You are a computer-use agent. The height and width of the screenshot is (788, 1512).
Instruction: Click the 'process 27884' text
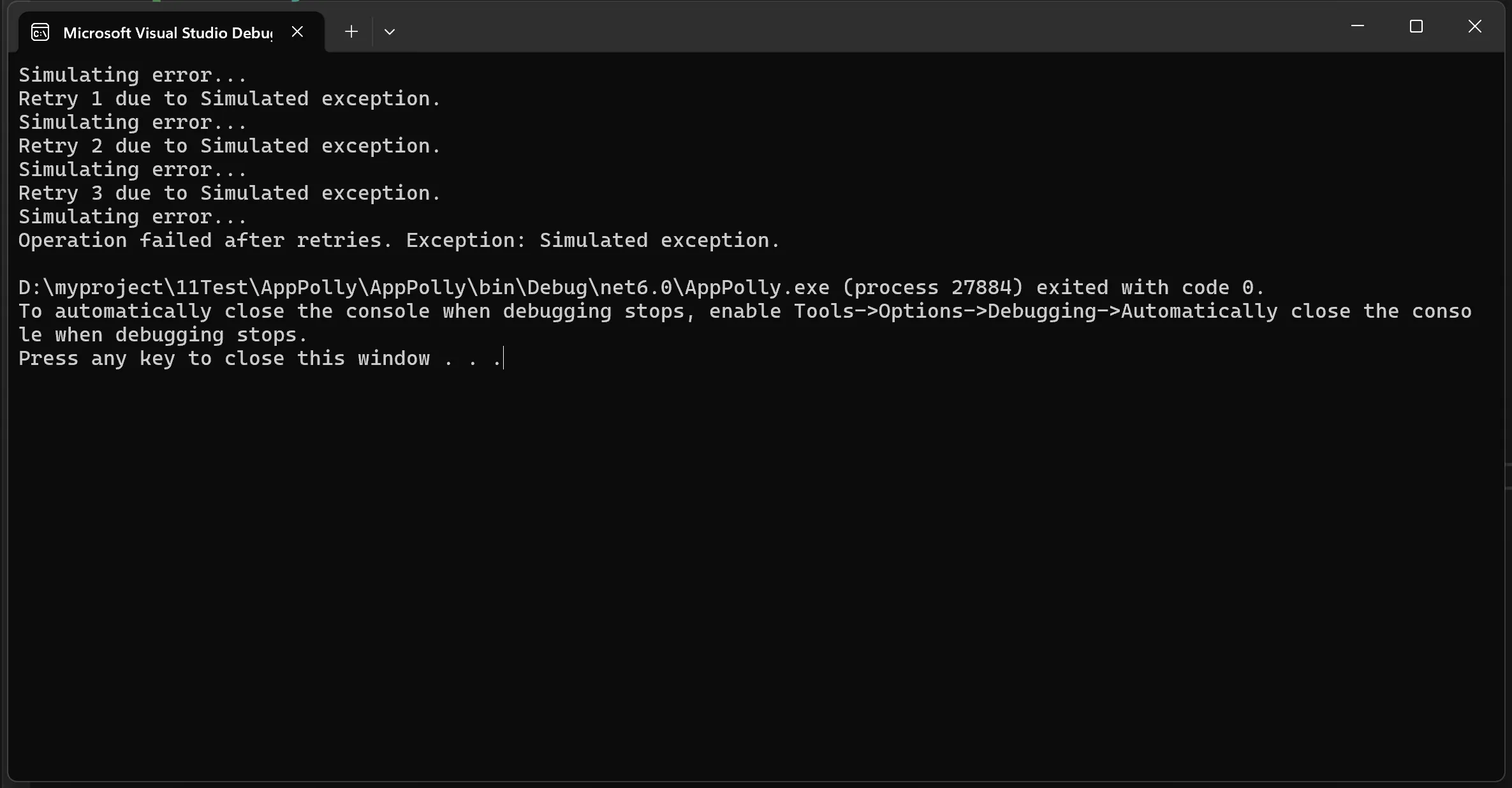pyautogui.click(x=932, y=288)
